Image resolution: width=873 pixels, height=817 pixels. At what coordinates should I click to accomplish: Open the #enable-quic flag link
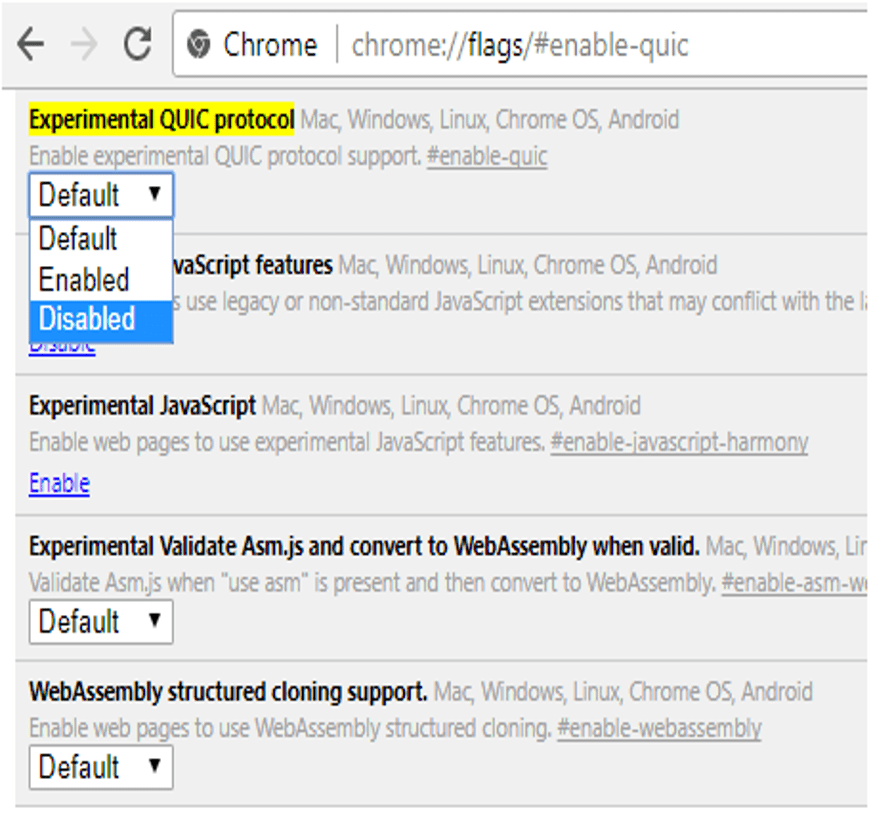489,157
